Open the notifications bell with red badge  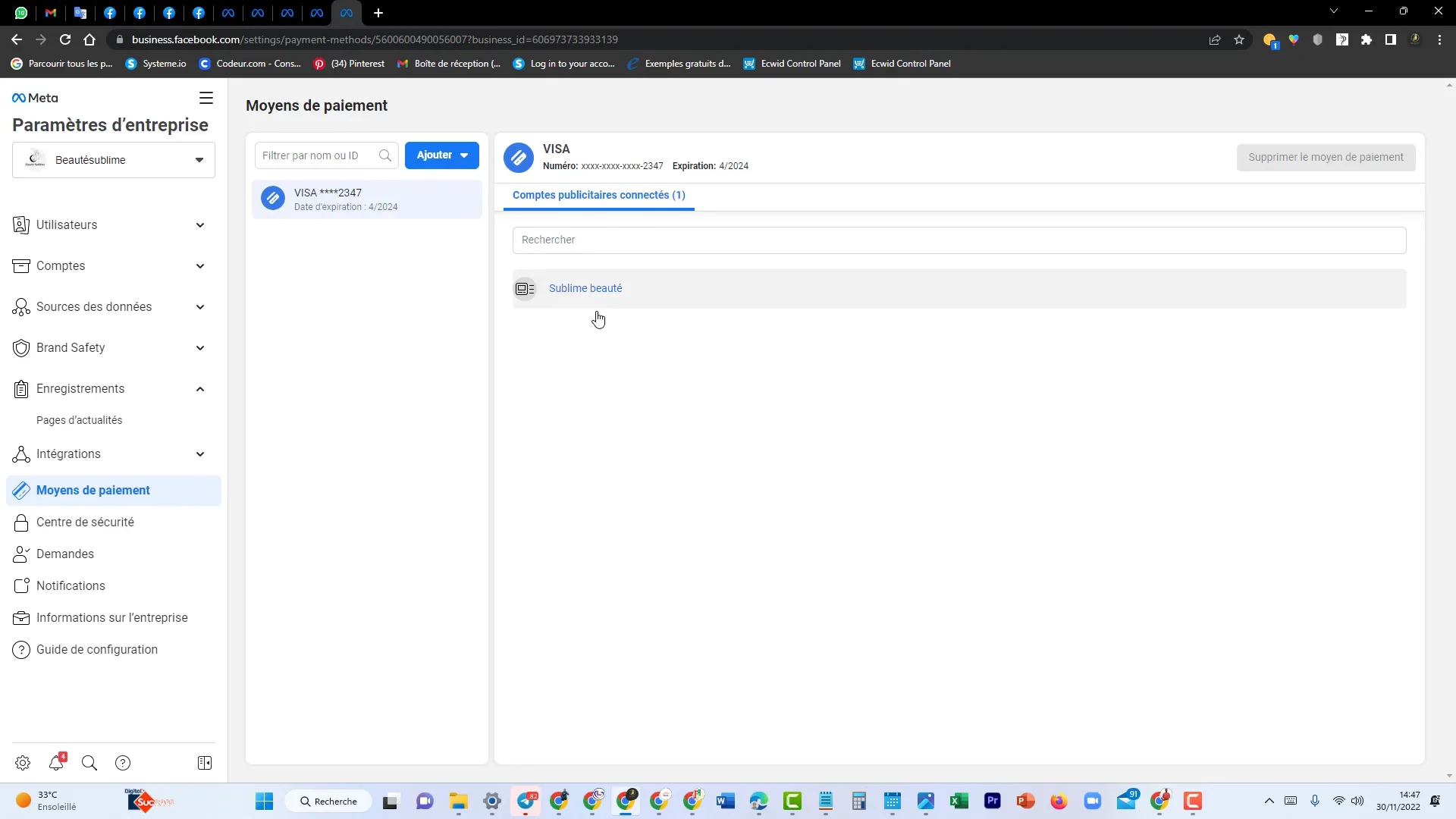point(57,762)
